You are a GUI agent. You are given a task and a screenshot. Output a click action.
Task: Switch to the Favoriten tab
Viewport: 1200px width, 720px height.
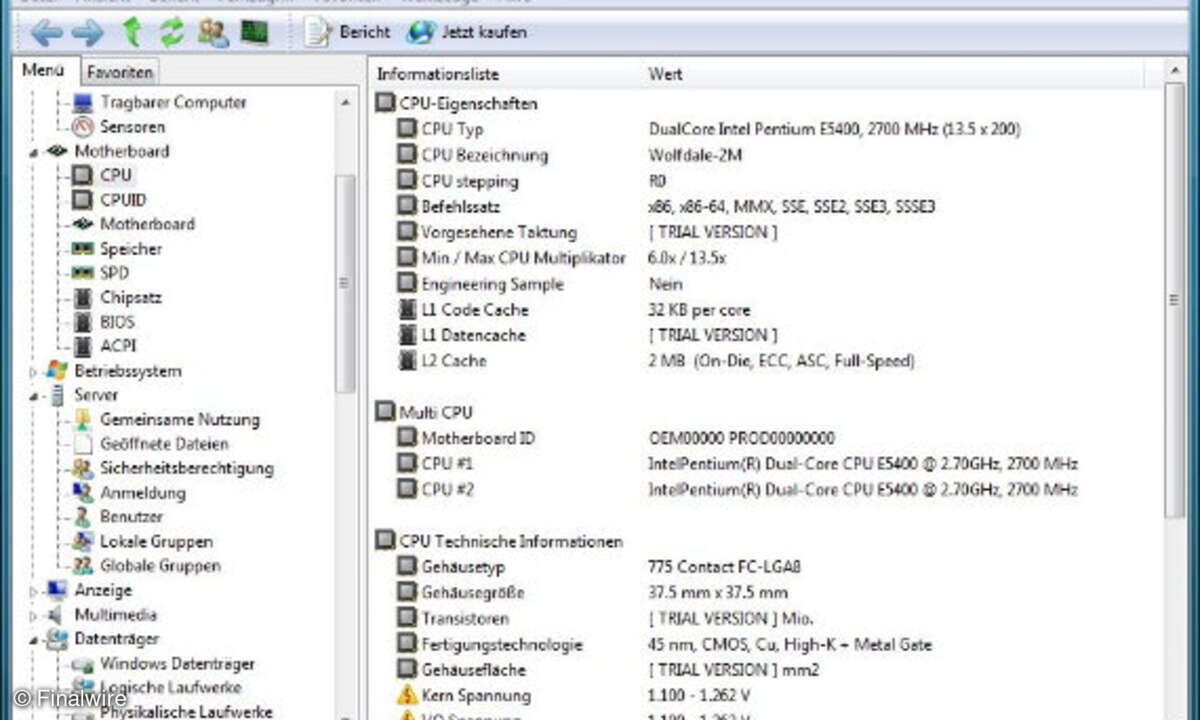pos(119,72)
